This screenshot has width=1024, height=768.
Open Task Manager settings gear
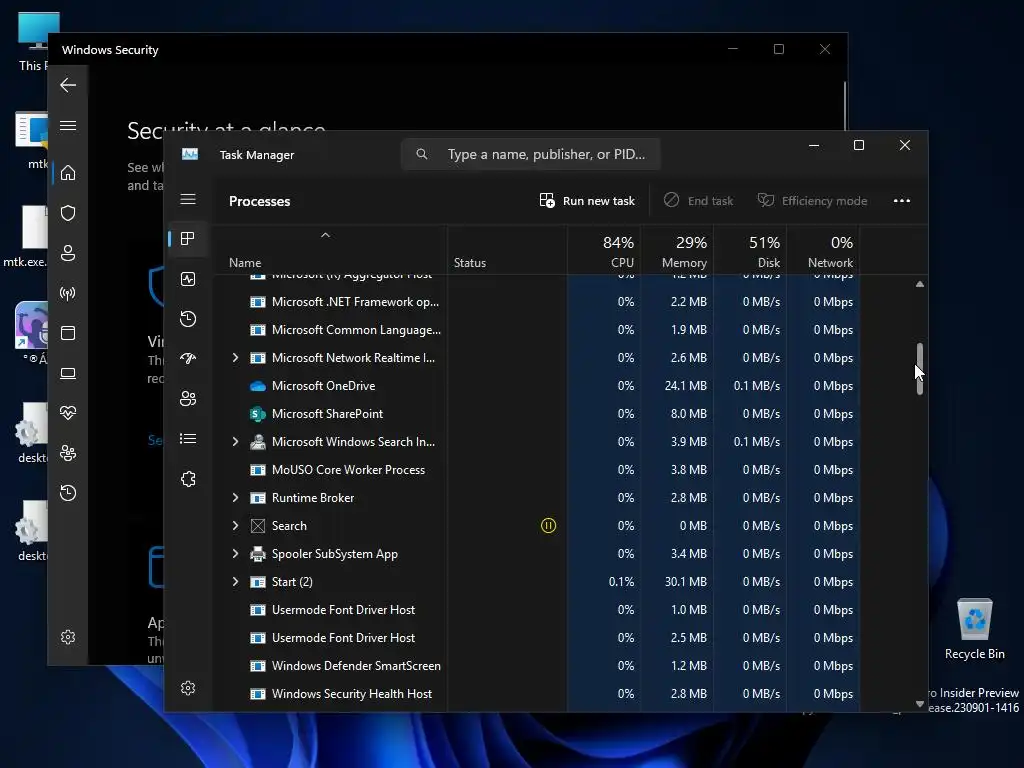pos(188,688)
